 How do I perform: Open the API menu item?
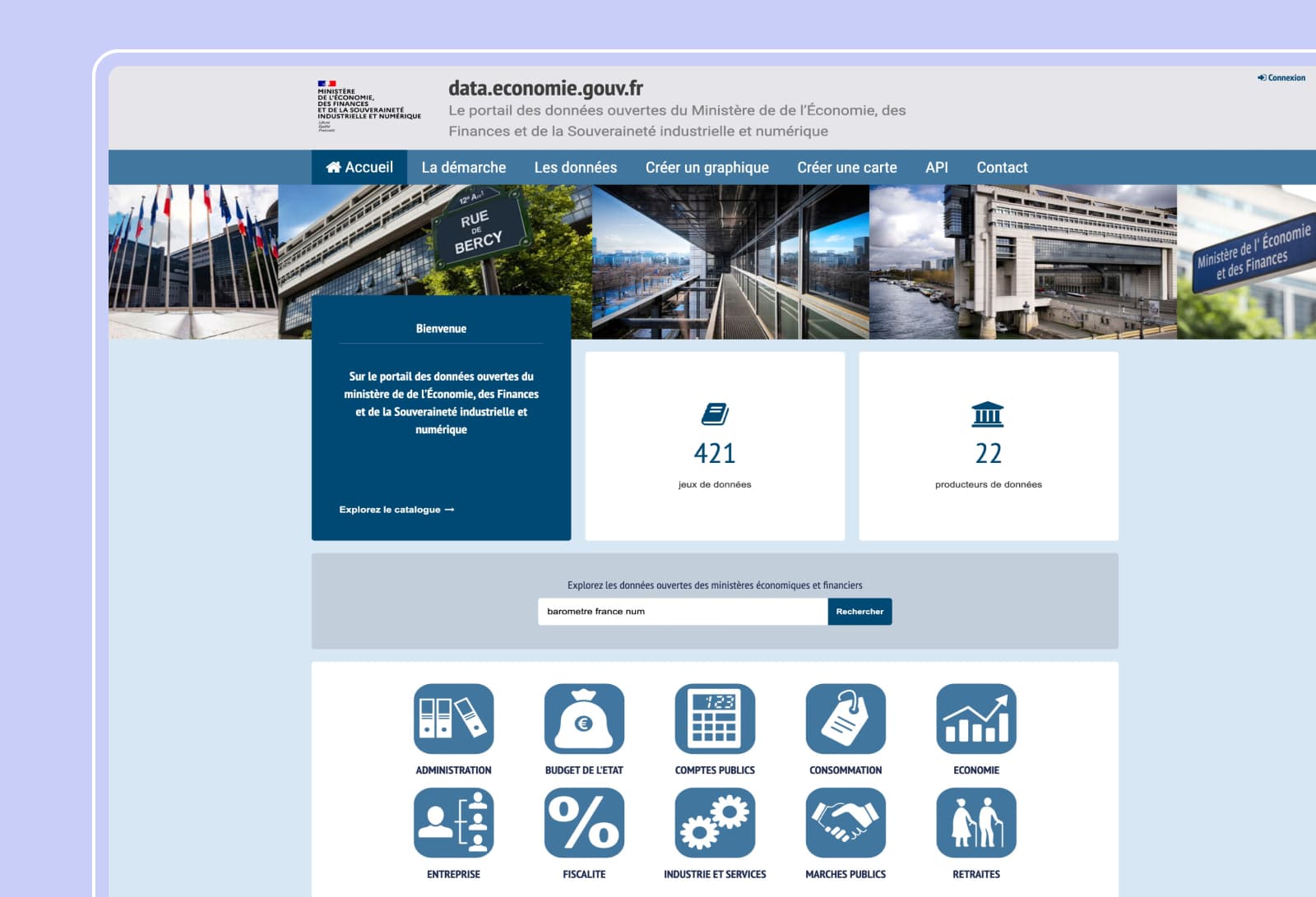[936, 168]
